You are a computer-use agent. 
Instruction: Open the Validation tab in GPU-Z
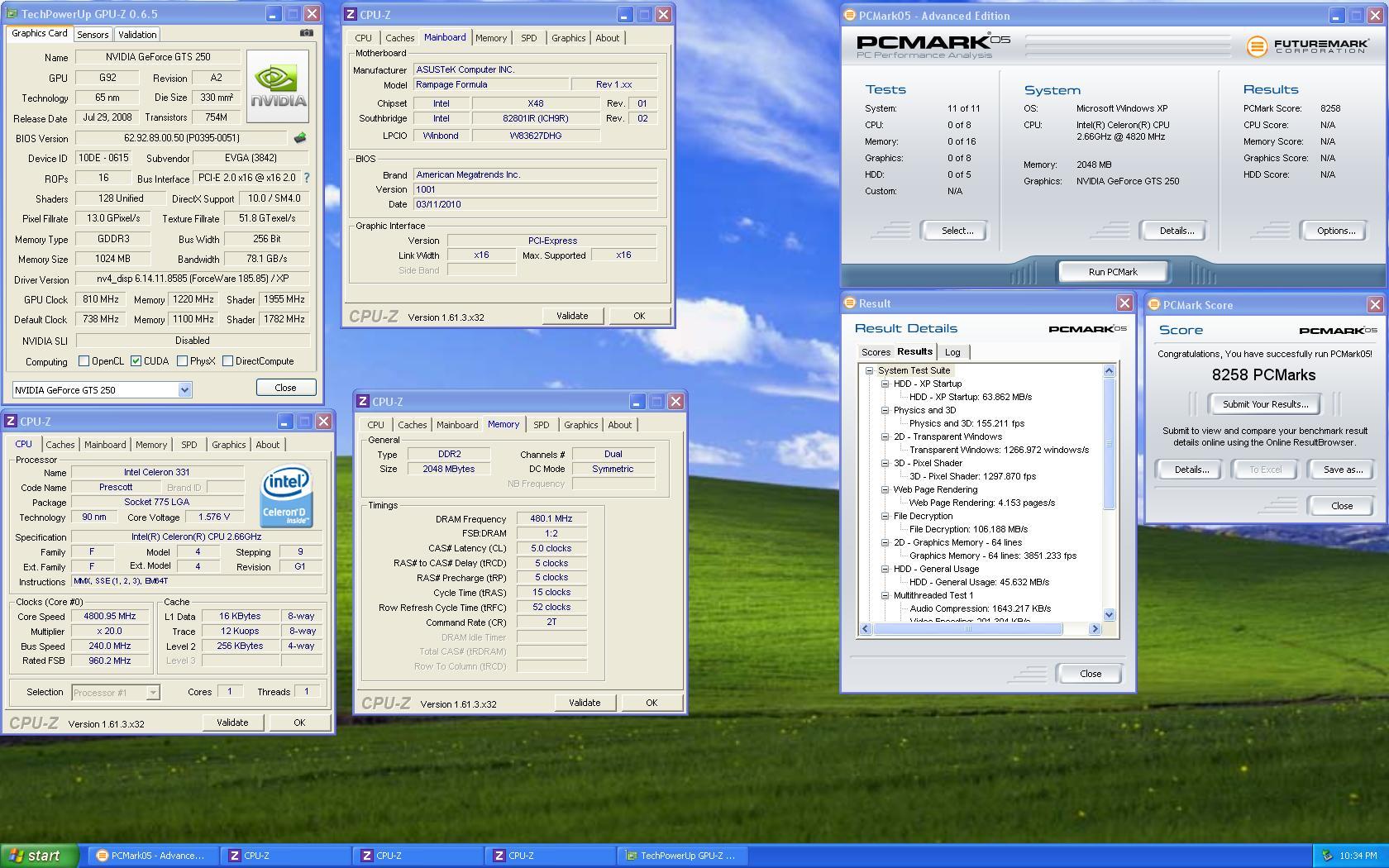[x=137, y=35]
